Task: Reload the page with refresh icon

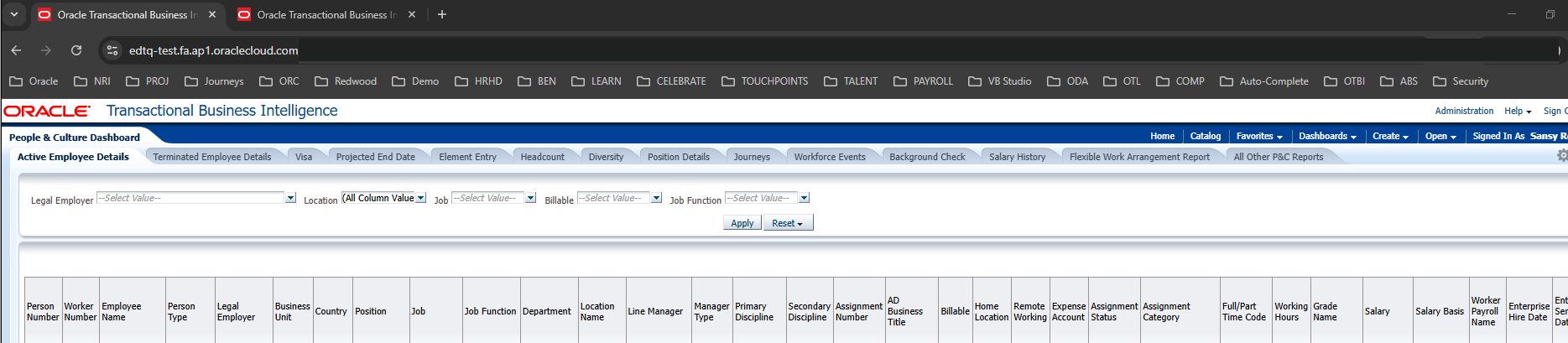Action: pyautogui.click(x=76, y=50)
